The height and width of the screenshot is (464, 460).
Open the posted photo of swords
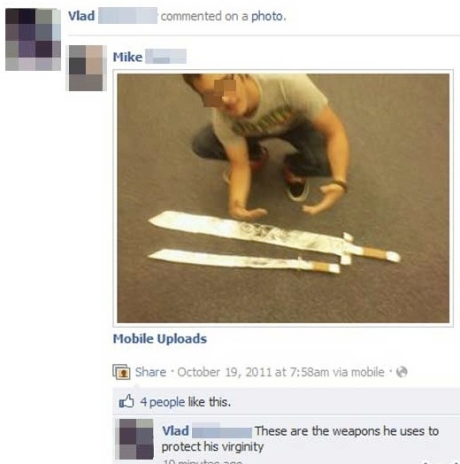(283, 198)
